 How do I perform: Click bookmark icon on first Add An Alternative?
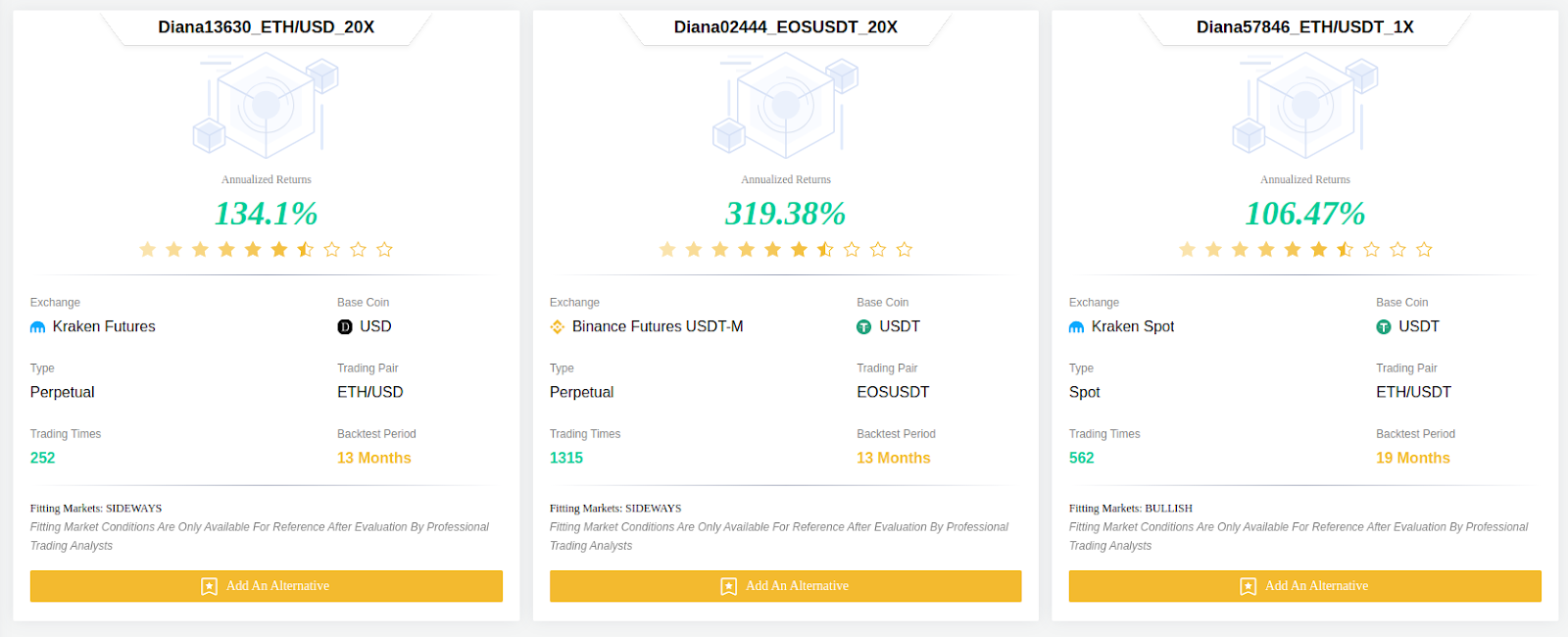[x=209, y=586]
